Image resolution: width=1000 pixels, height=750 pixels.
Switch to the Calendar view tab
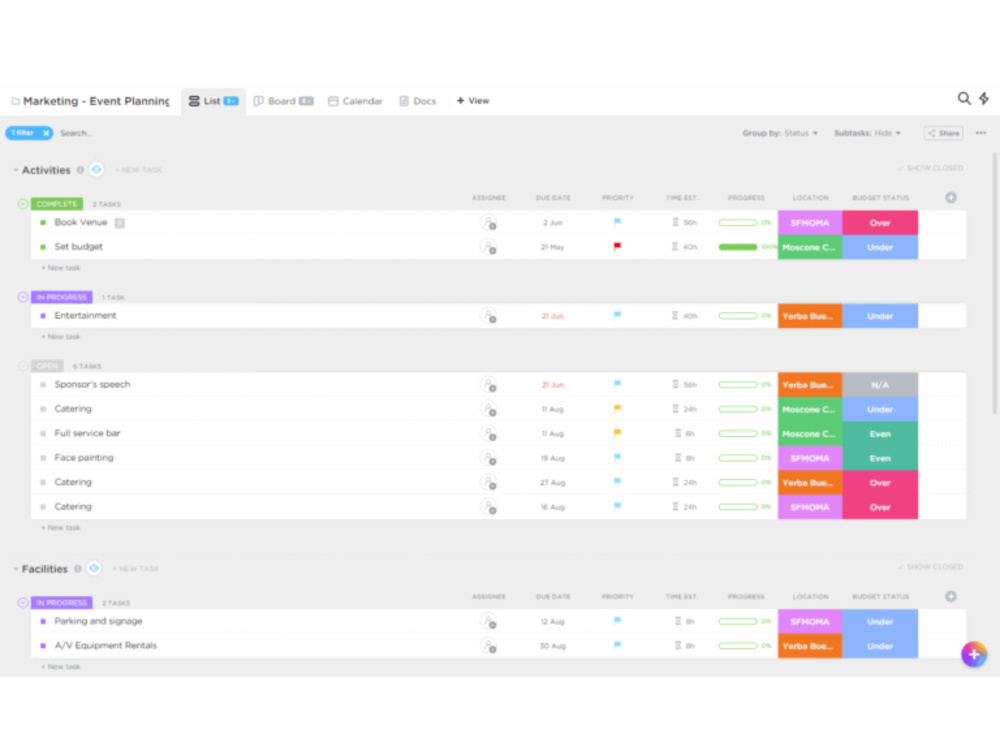click(355, 101)
